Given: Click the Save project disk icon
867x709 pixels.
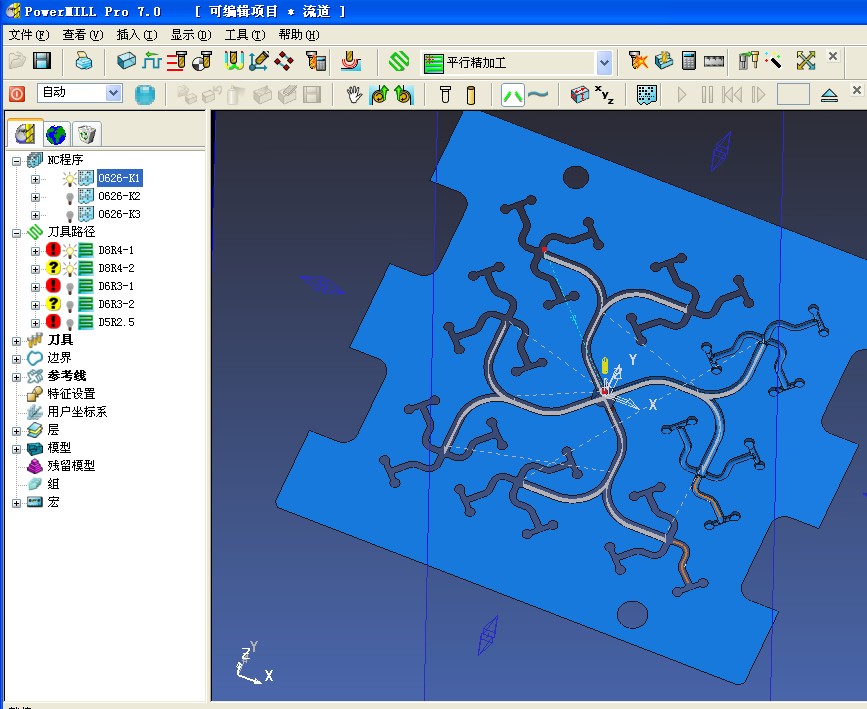Looking at the screenshot, I should point(42,60).
